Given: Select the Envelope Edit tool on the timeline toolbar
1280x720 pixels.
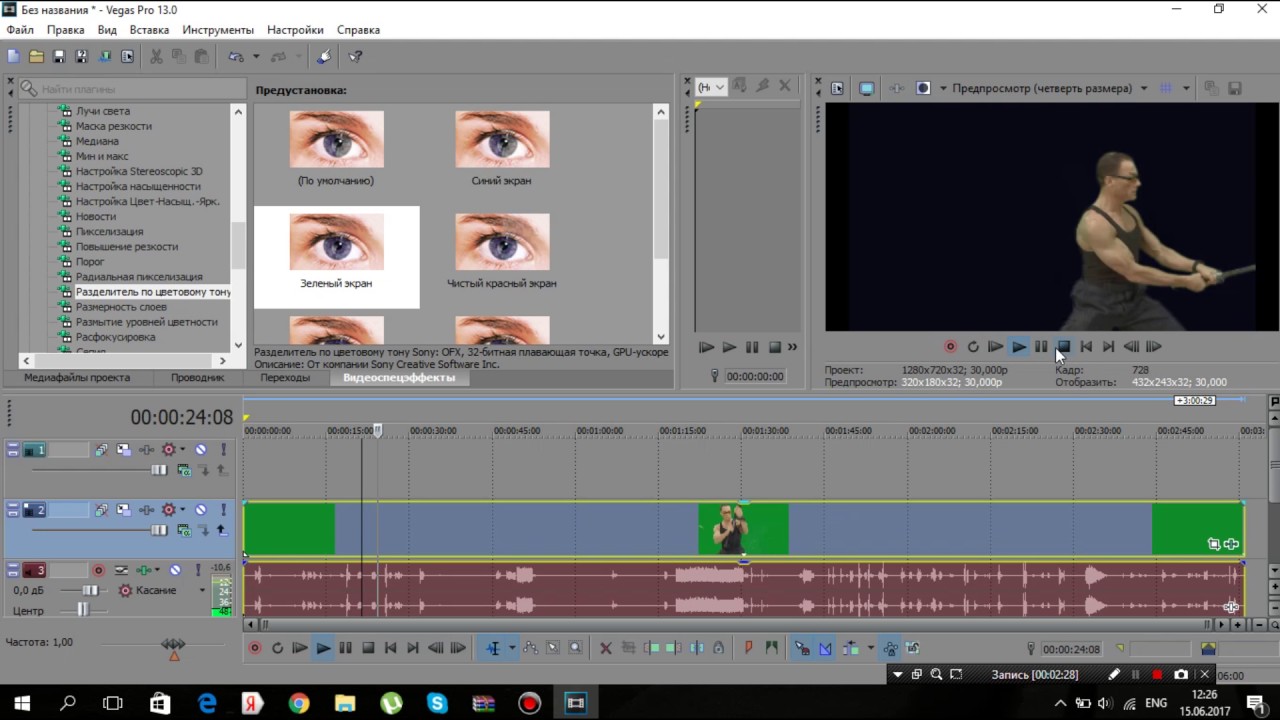Looking at the screenshot, I should 530,648.
